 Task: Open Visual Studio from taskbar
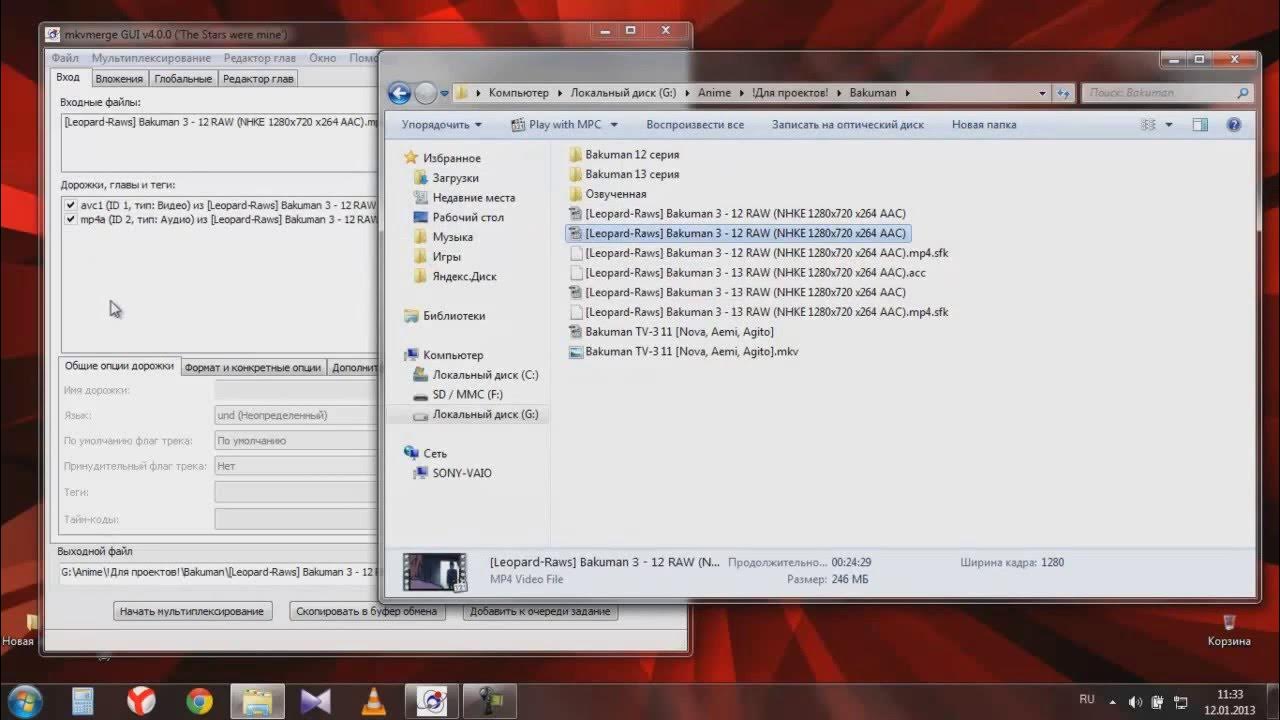click(x=316, y=700)
